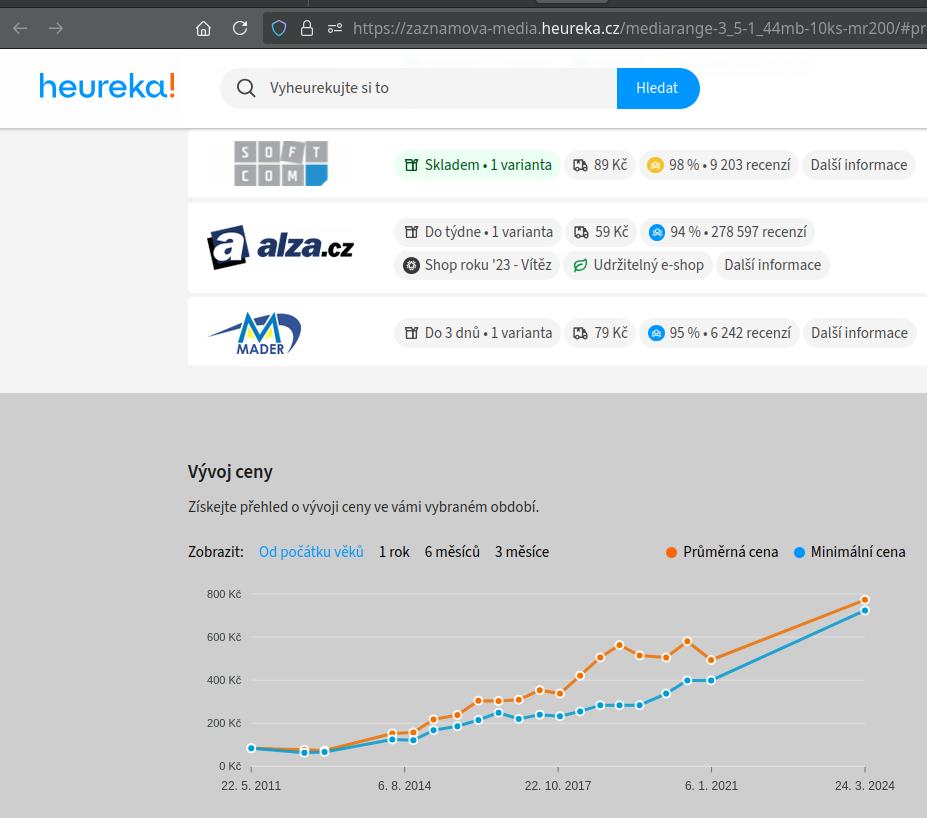Select the 1 rok time range
The height and width of the screenshot is (818, 927).
coord(394,552)
